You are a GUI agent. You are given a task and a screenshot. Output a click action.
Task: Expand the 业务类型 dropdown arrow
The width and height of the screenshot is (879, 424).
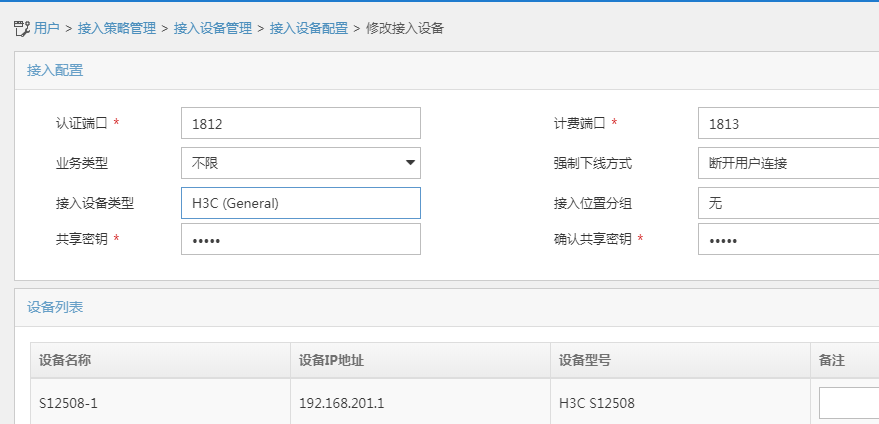(x=410, y=162)
